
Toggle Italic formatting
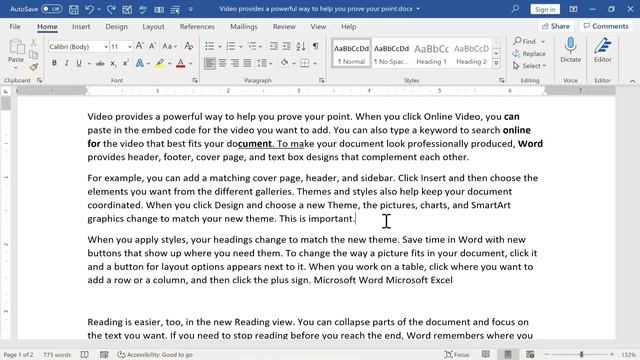click(67, 63)
